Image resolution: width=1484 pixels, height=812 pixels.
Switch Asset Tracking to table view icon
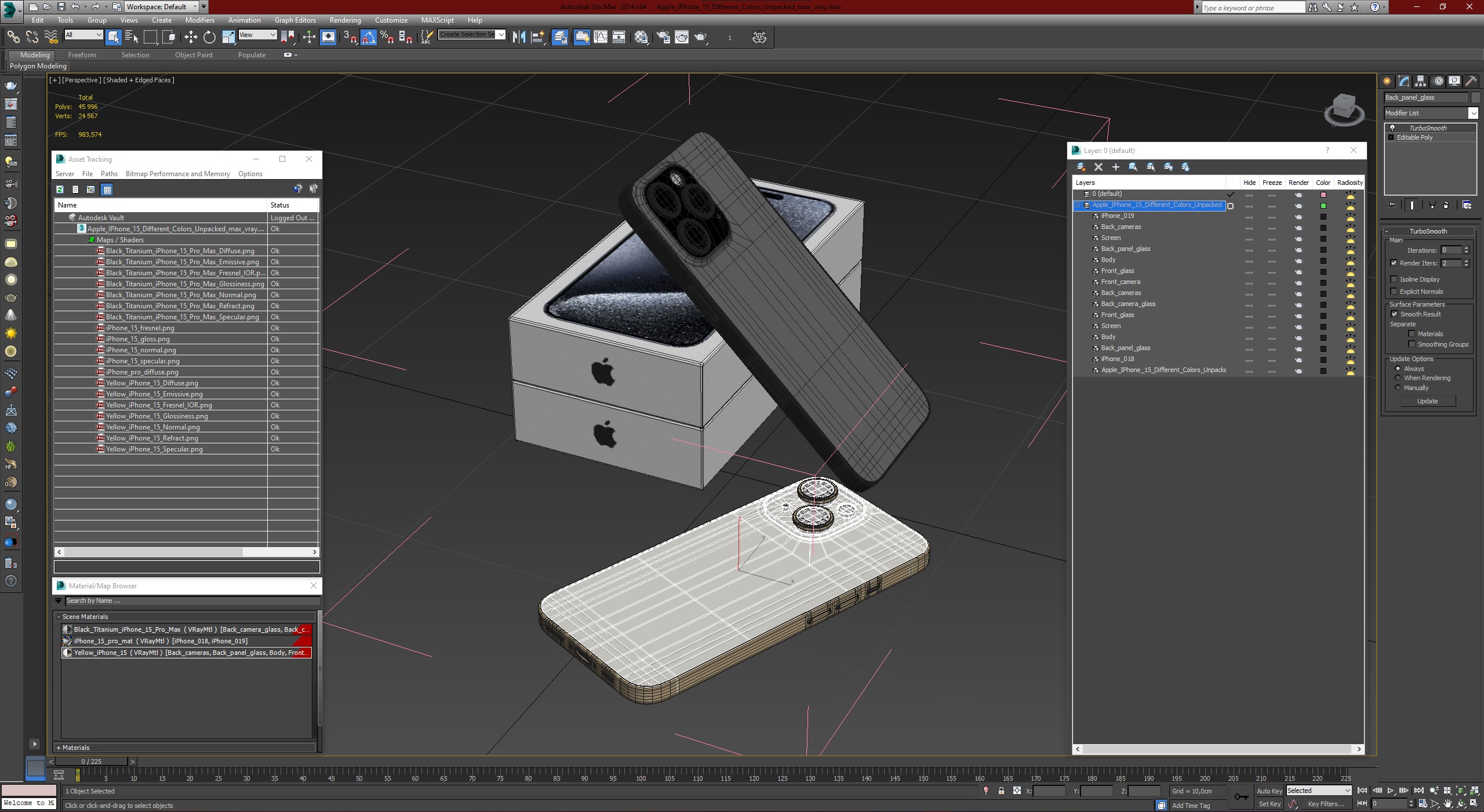107,189
